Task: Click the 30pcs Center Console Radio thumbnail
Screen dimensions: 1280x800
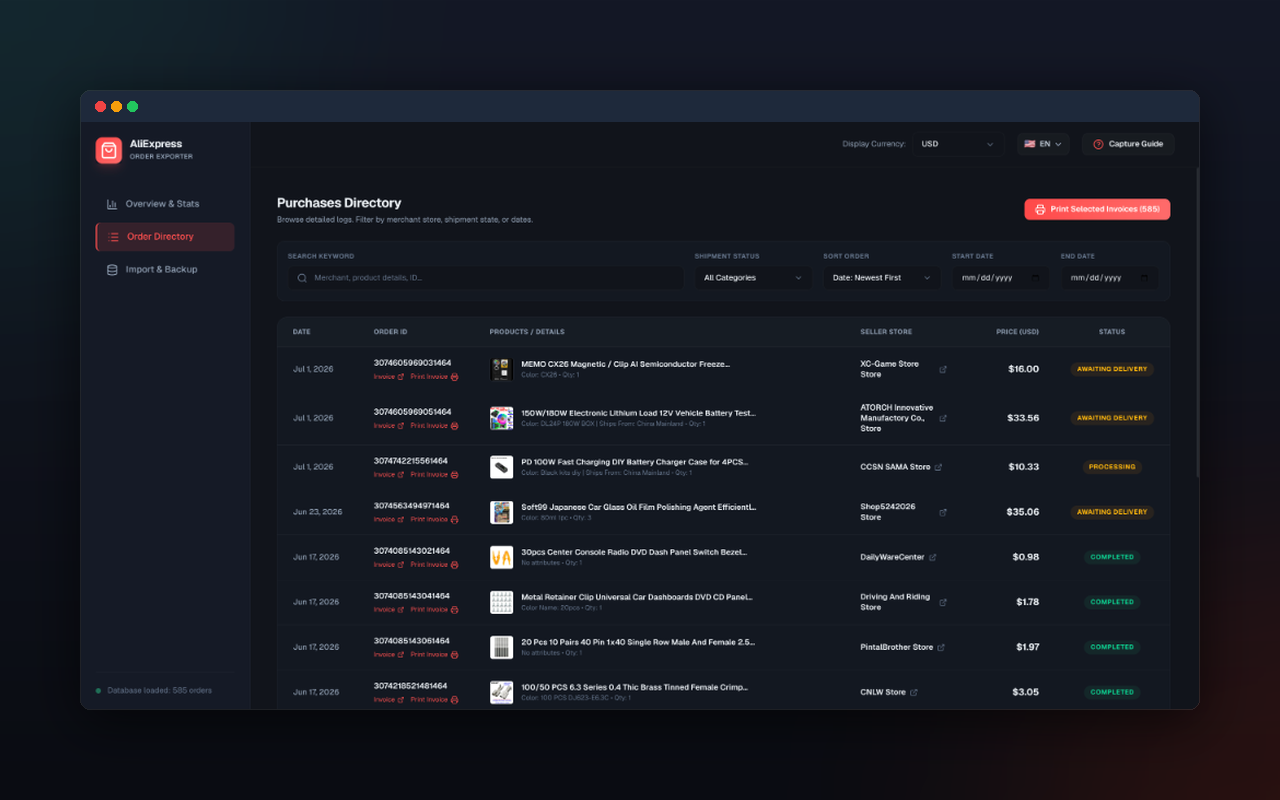Action: click(x=501, y=557)
